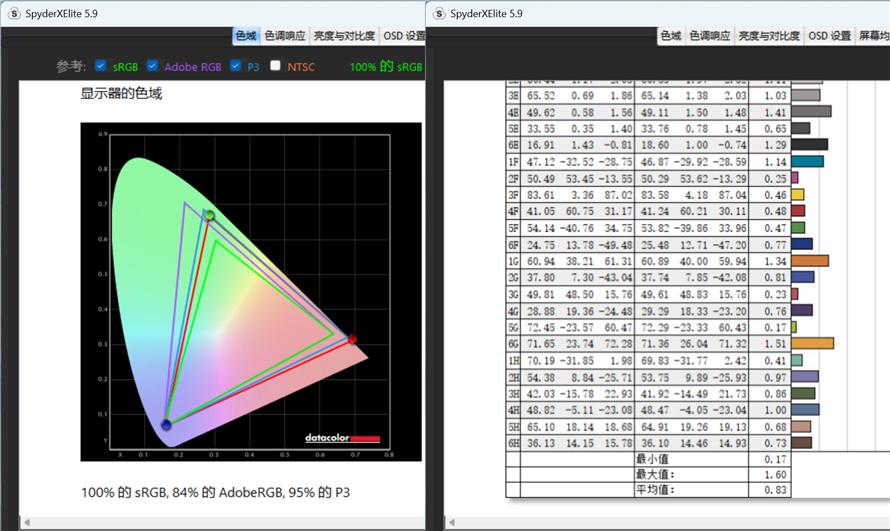Click the delta value '1.51' in row 6G
Viewport: 890px width, 531px height.
[x=775, y=344]
